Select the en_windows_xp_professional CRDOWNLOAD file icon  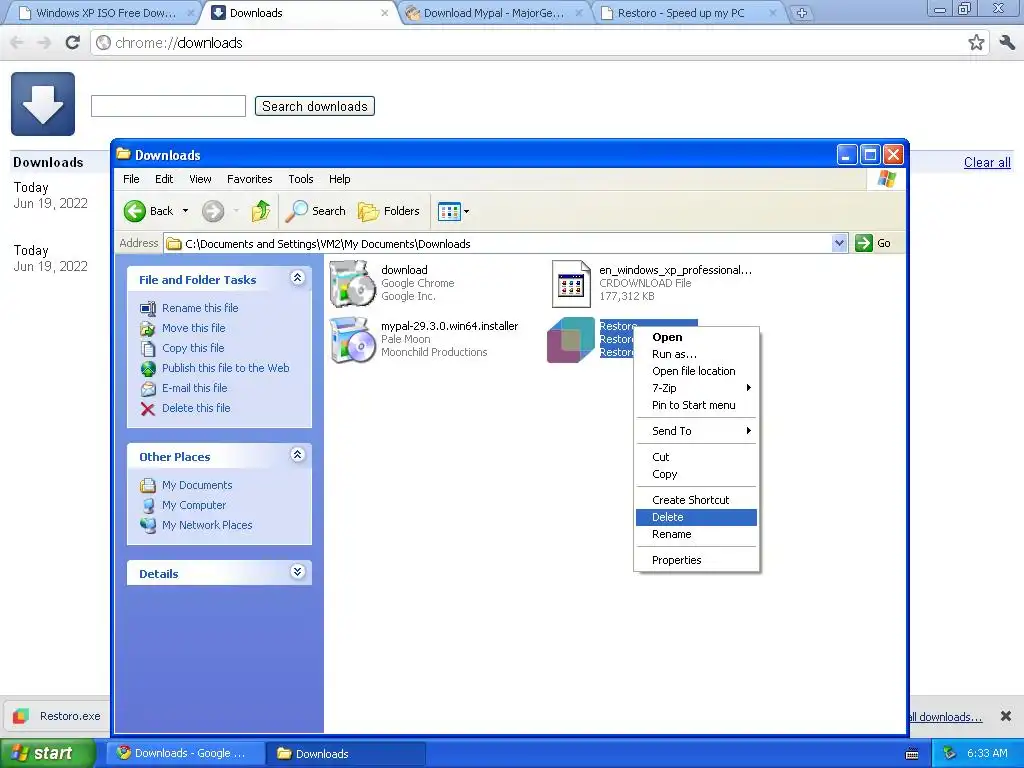tap(571, 283)
